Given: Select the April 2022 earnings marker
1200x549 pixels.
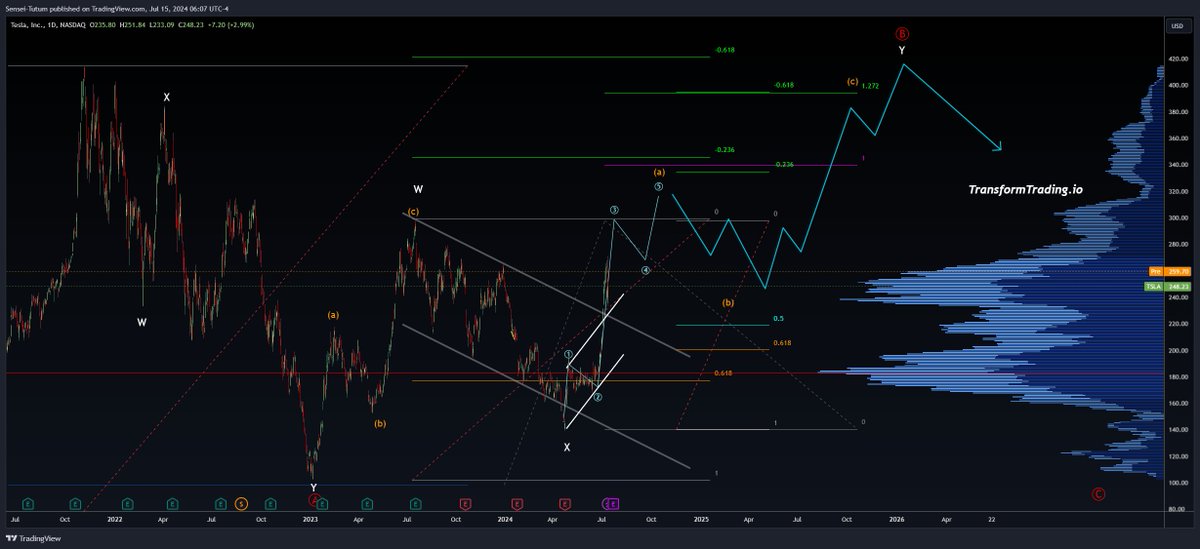Looking at the screenshot, I should (x=172, y=503).
